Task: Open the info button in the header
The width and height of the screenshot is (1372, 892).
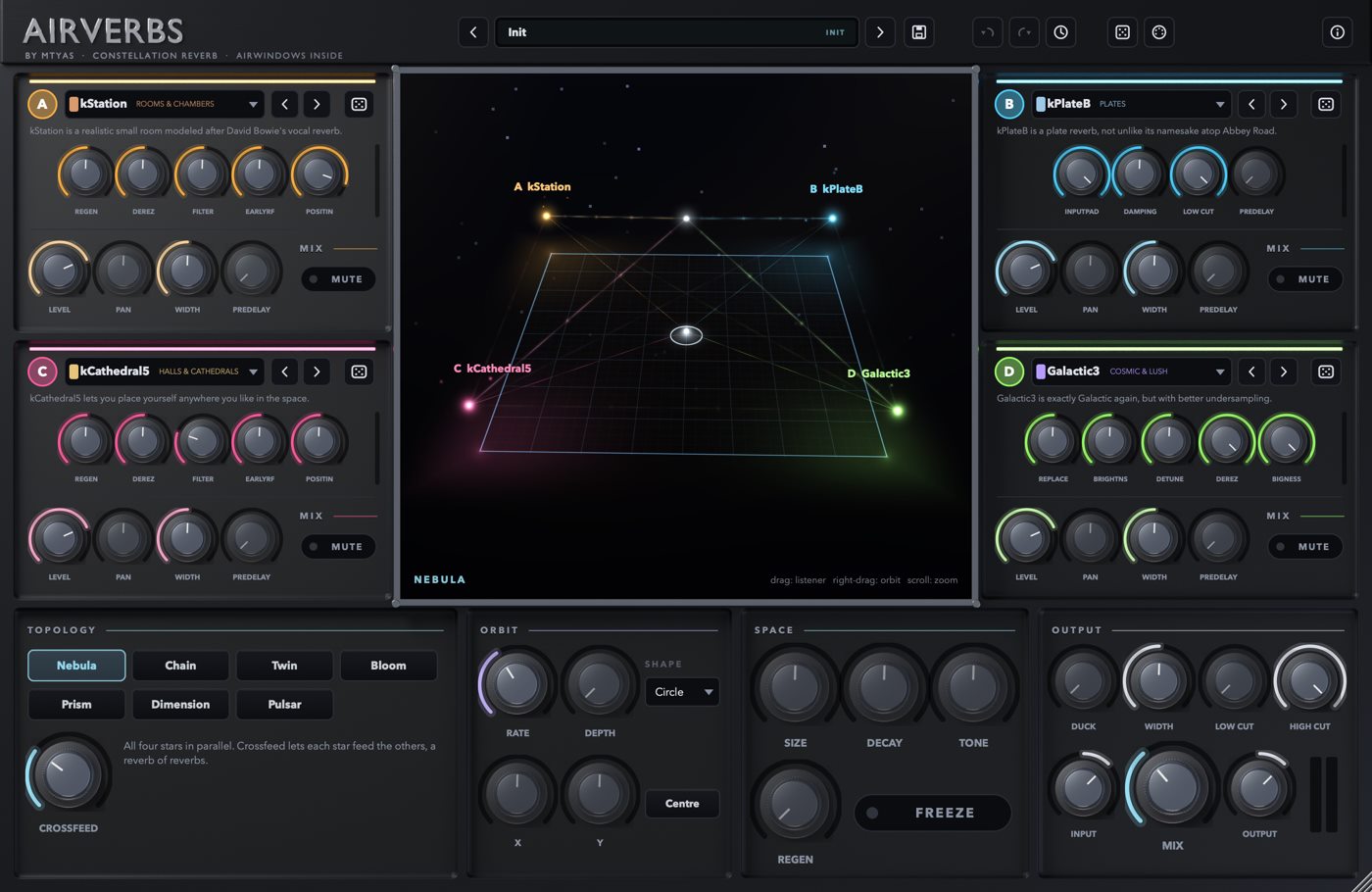Action: click(1338, 32)
